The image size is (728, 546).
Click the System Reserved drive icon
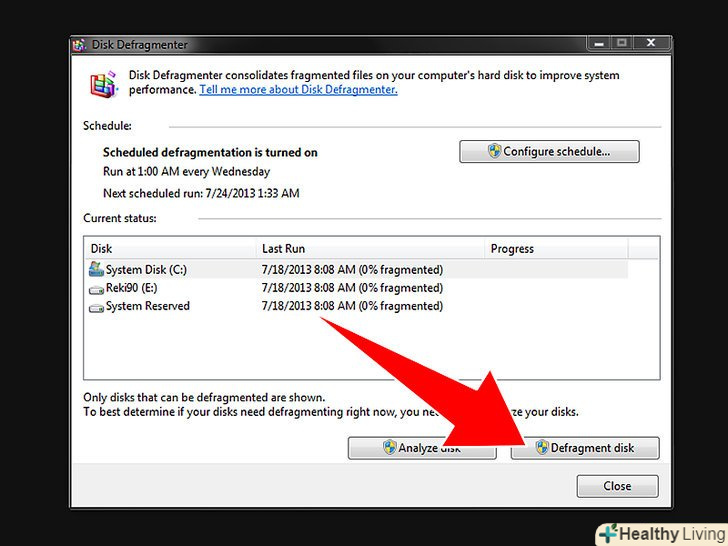click(96, 308)
